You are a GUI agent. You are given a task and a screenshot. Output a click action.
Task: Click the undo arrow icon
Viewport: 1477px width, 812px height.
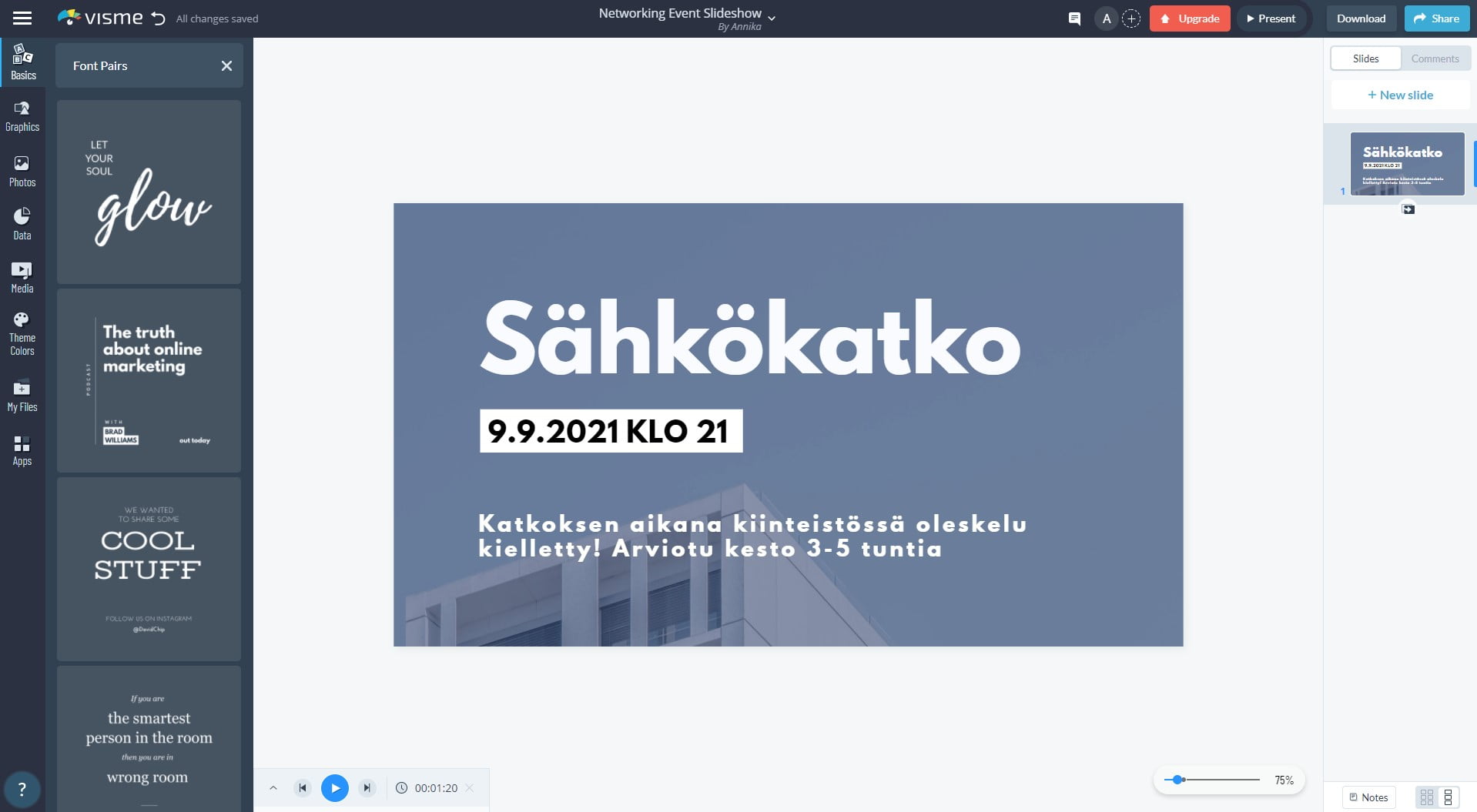(x=159, y=18)
